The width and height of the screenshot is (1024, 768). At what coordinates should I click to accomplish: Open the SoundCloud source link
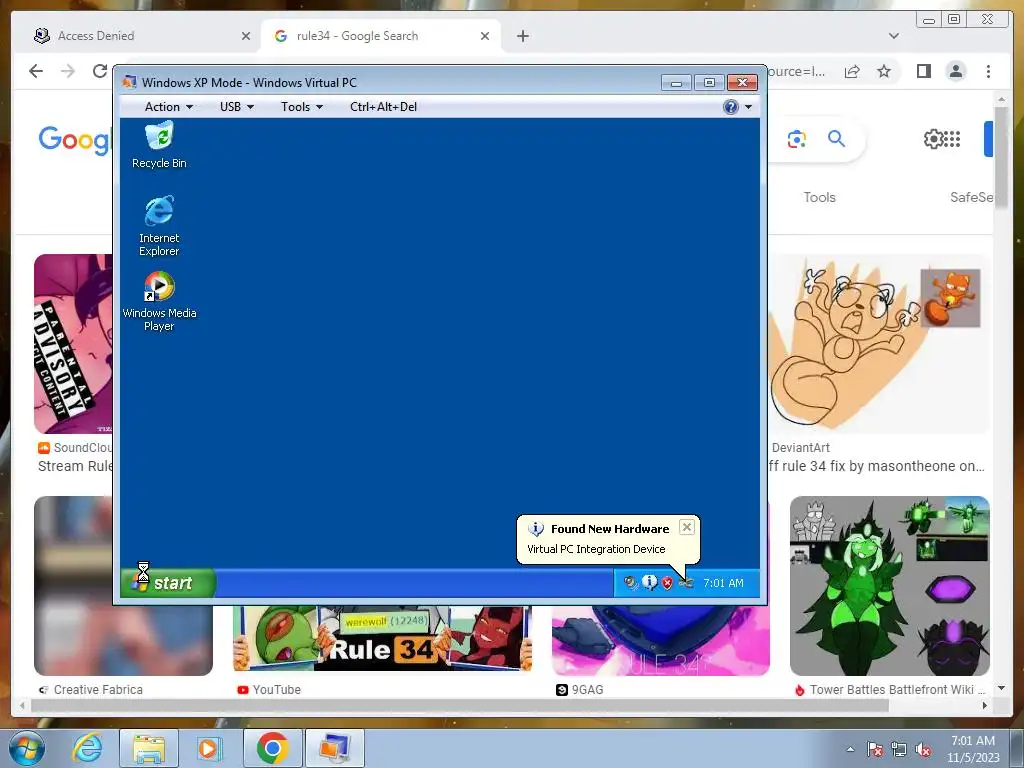(x=75, y=447)
